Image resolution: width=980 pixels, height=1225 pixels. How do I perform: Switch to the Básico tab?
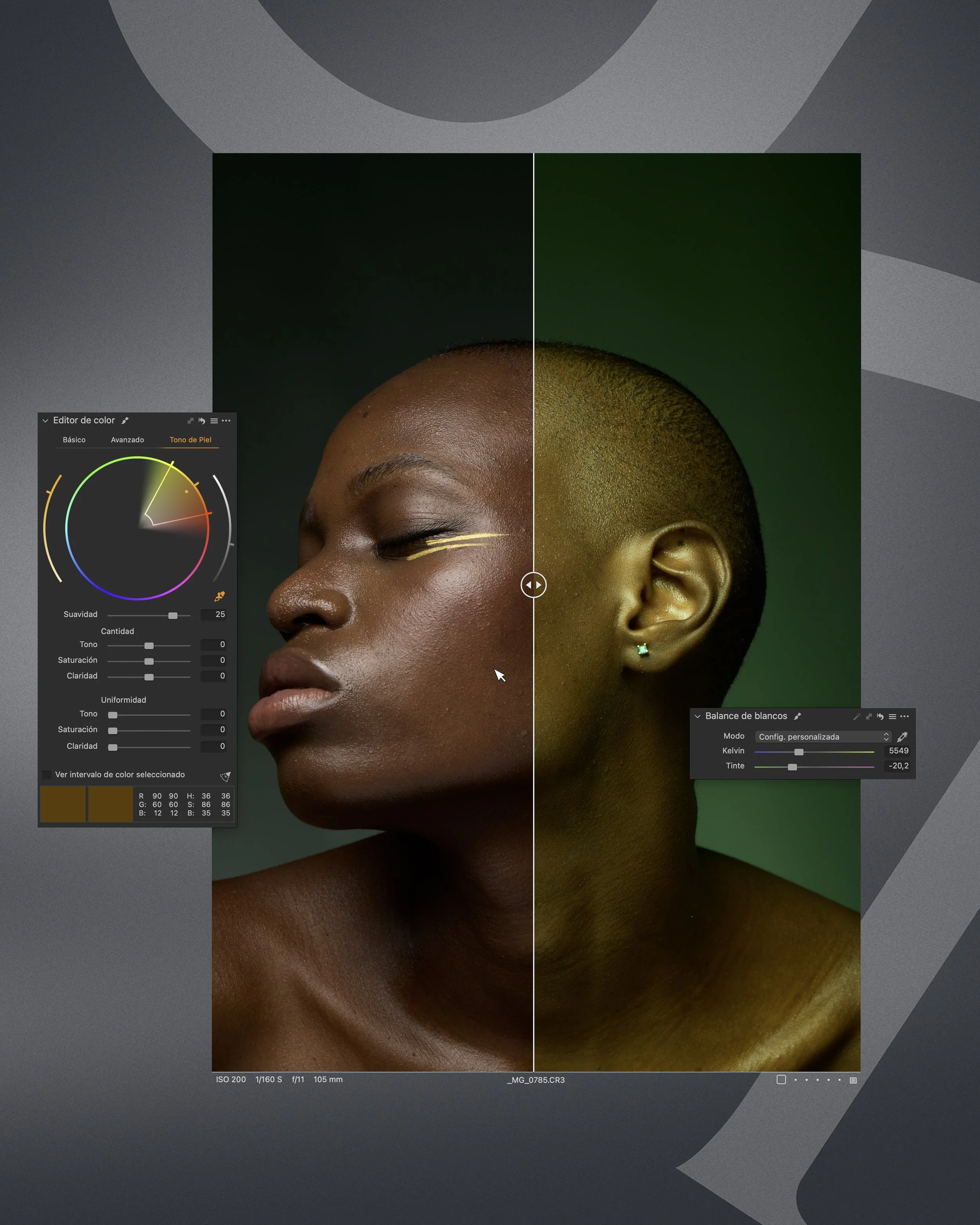74,440
